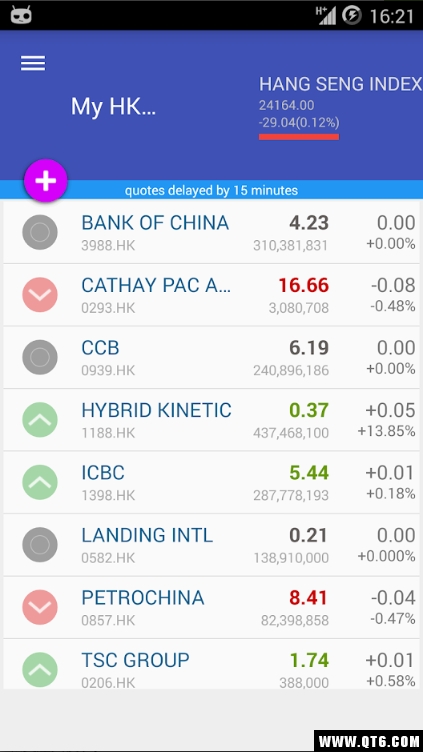Tap the green up-arrow icon for HYBRID KINETIC
Viewport: 423px width, 752px height.
[x=40, y=420]
